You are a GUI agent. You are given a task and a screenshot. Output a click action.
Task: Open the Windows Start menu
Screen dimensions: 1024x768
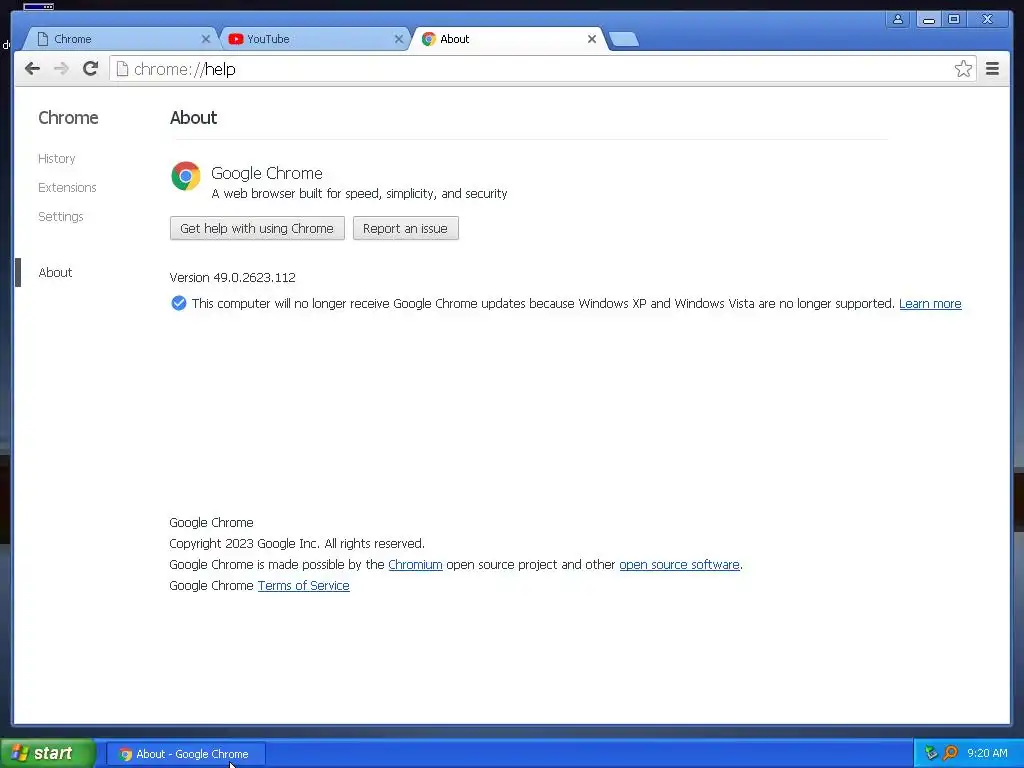pyautogui.click(x=47, y=753)
